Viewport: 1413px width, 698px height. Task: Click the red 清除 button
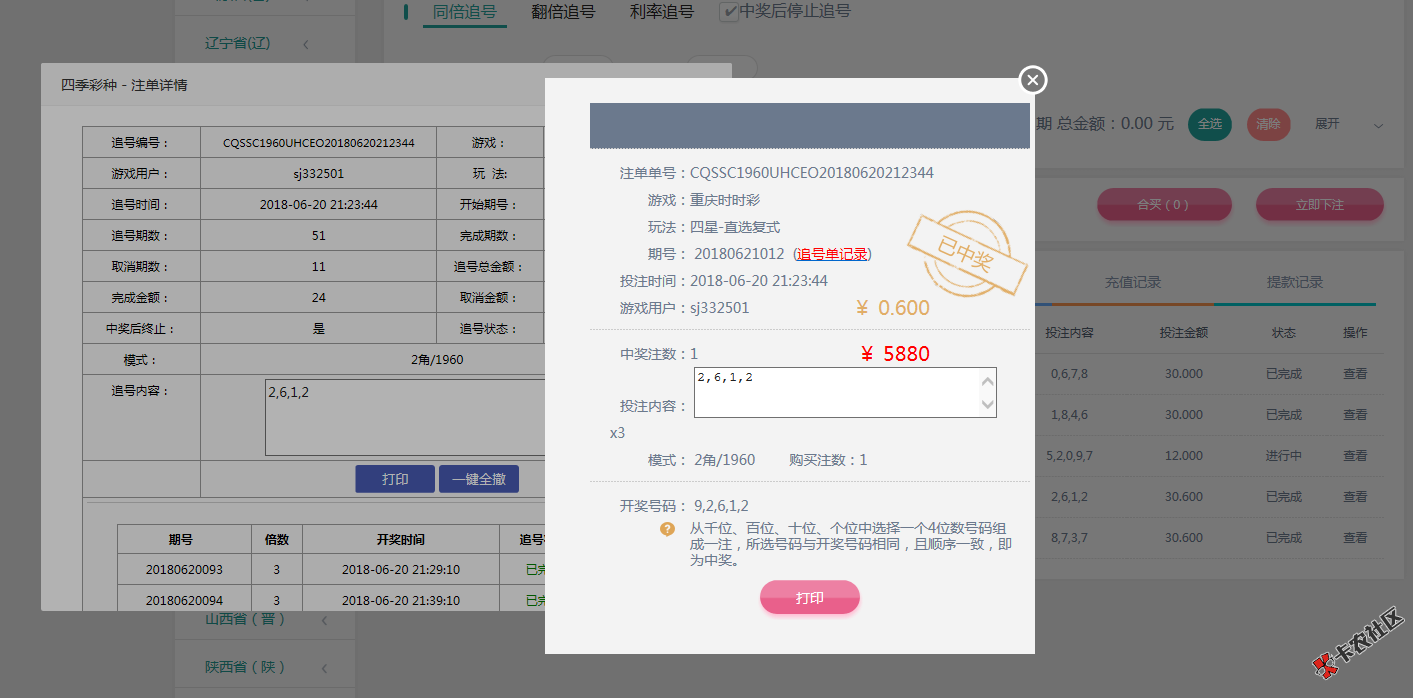[x=1268, y=124]
